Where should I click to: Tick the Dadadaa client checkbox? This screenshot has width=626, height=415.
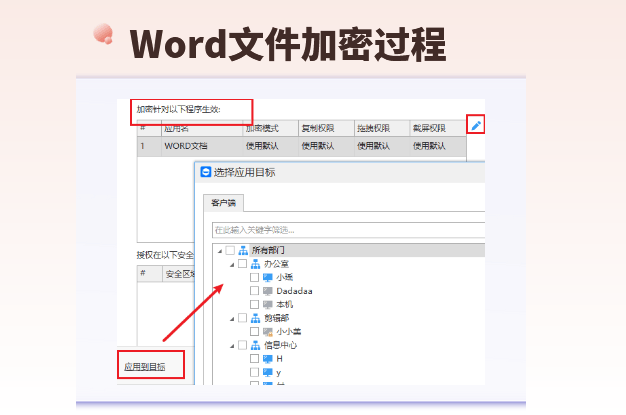254,291
